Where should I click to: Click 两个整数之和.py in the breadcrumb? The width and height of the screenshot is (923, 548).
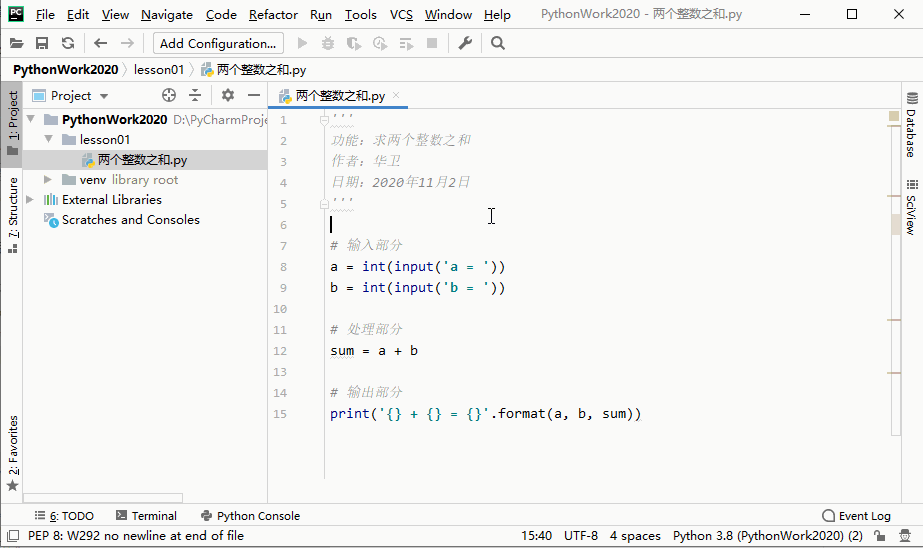254,69
